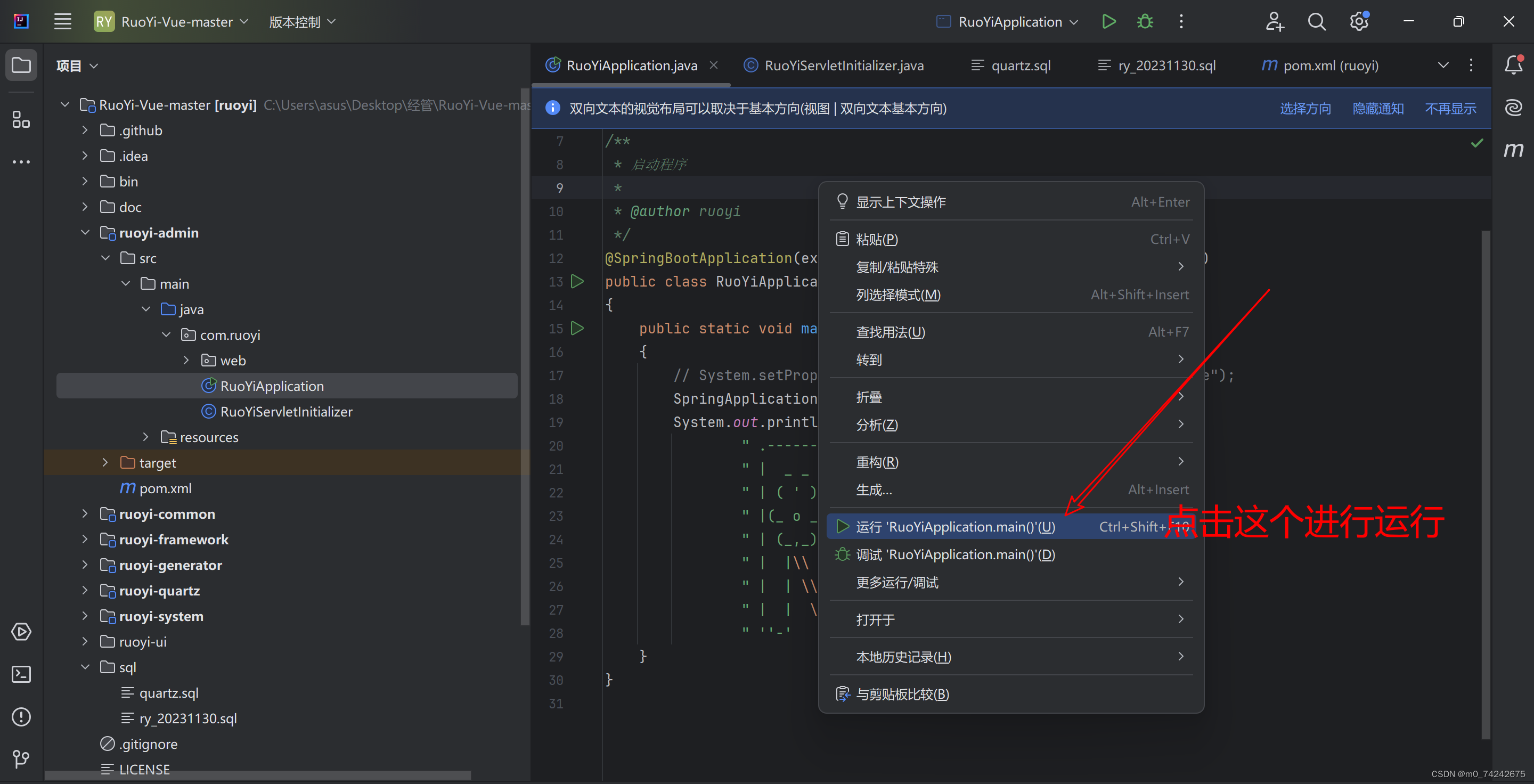Screen dimensions: 1534x784
Task: Select 粘贴(P) from context menu
Action: (1011, 239)
